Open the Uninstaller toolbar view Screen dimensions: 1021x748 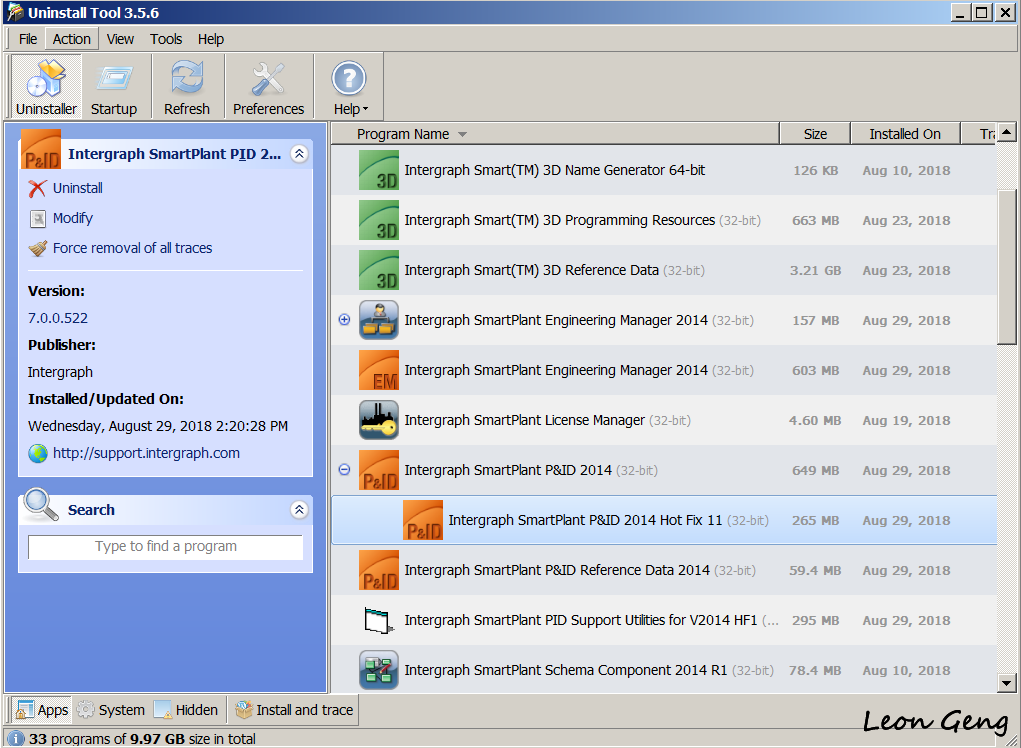46,87
